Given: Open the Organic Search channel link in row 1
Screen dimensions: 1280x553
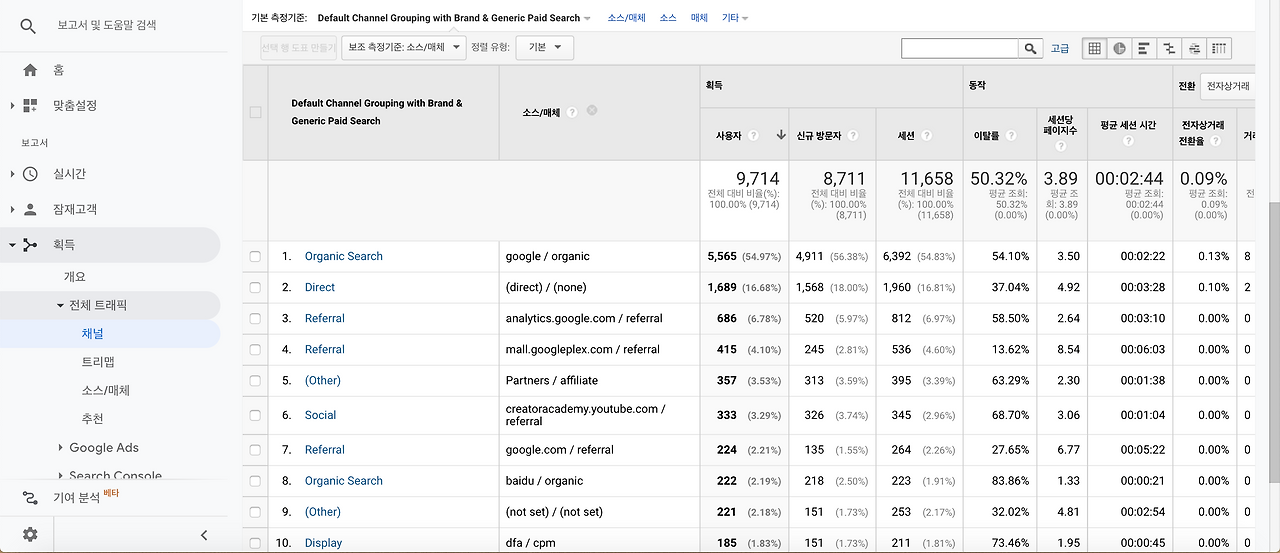Looking at the screenshot, I should tap(344, 257).
